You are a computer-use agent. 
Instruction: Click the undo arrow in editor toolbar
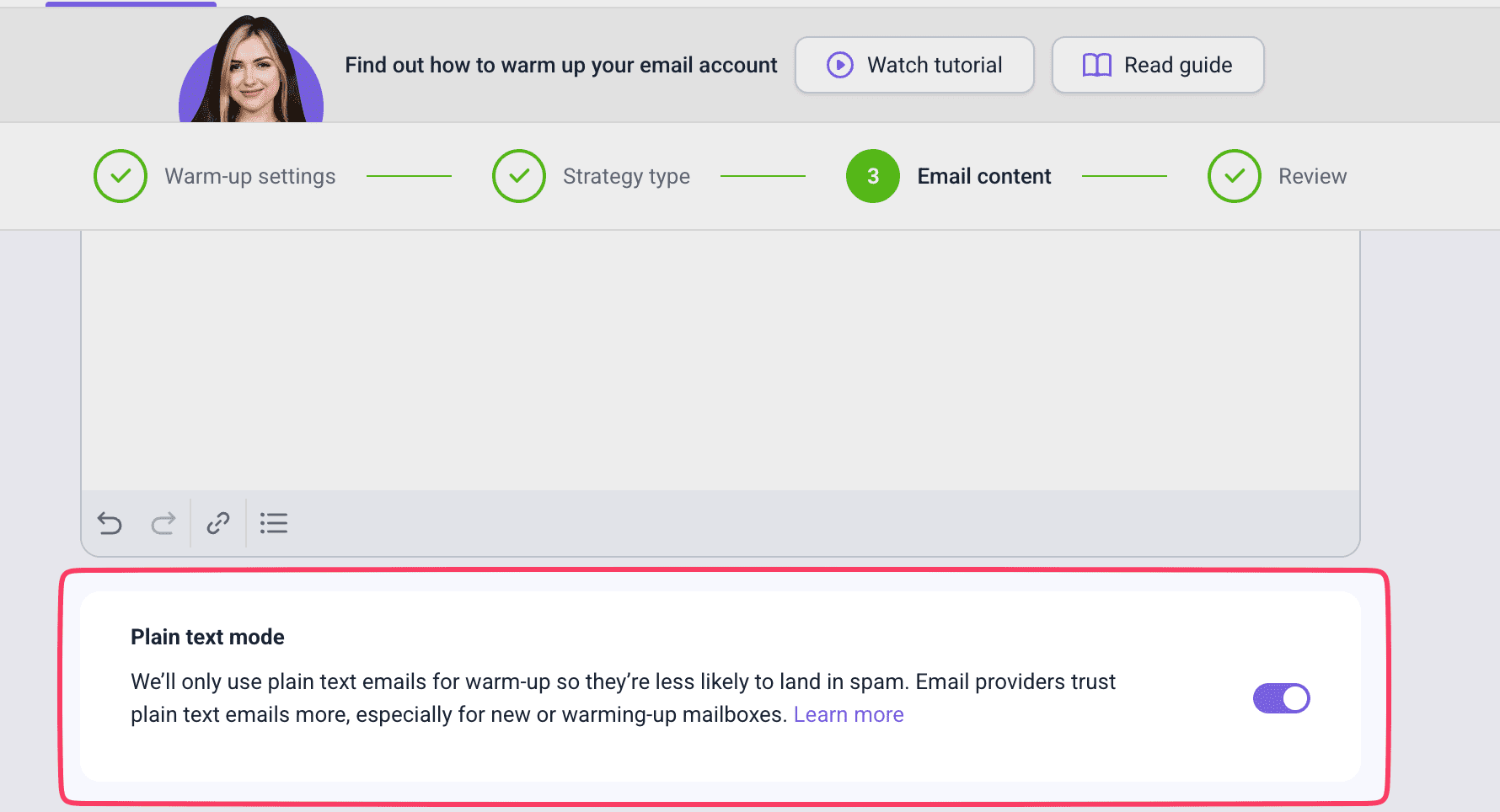click(110, 524)
